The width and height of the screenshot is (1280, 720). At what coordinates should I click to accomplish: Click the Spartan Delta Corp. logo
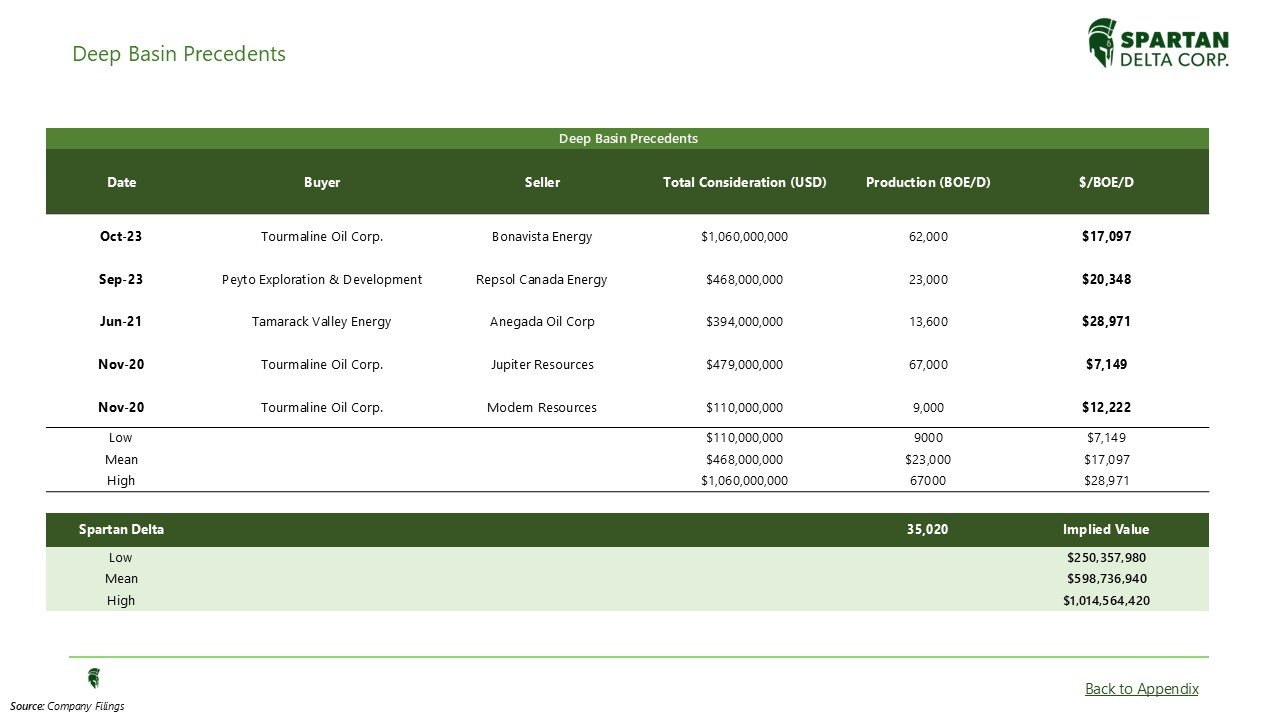[1158, 43]
